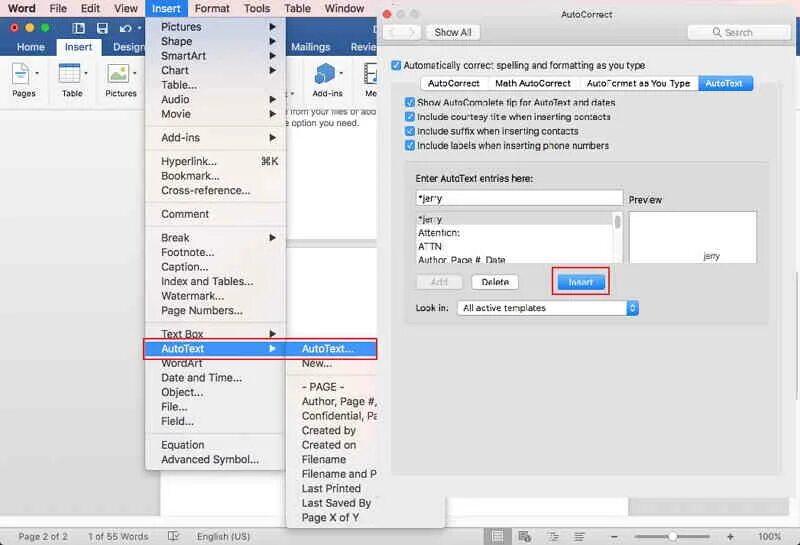The height and width of the screenshot is (545, 800).
Task: Open the Table dropdown arrow in the ribbon
Action: click(86, 73)
